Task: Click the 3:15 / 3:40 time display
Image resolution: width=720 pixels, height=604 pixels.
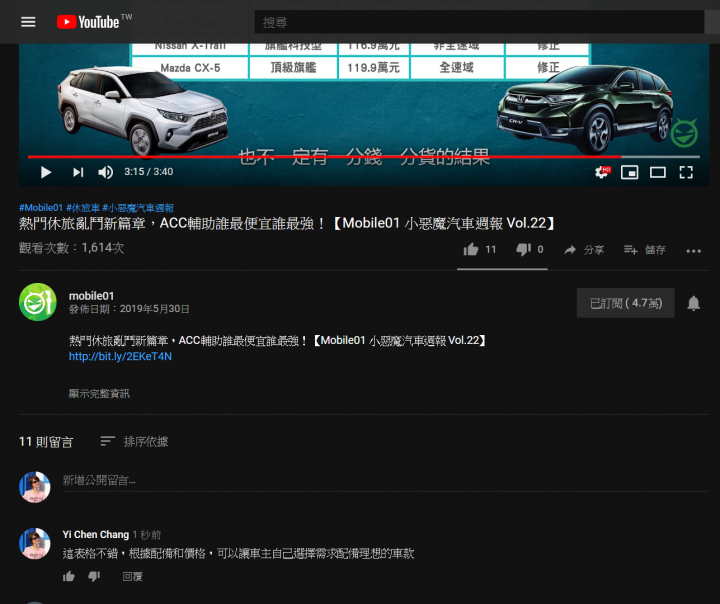Action: pos(149,172)
